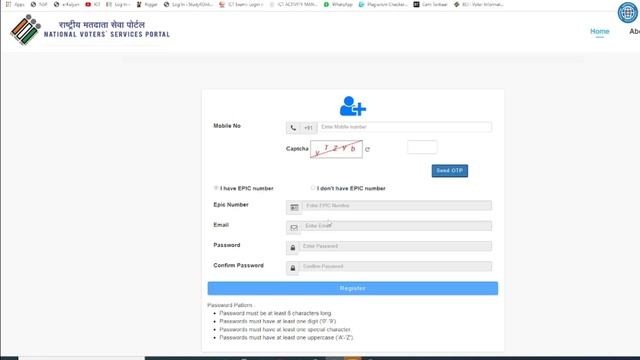
Task: Go to the Home menu item
Action: (x=599, y=31)
